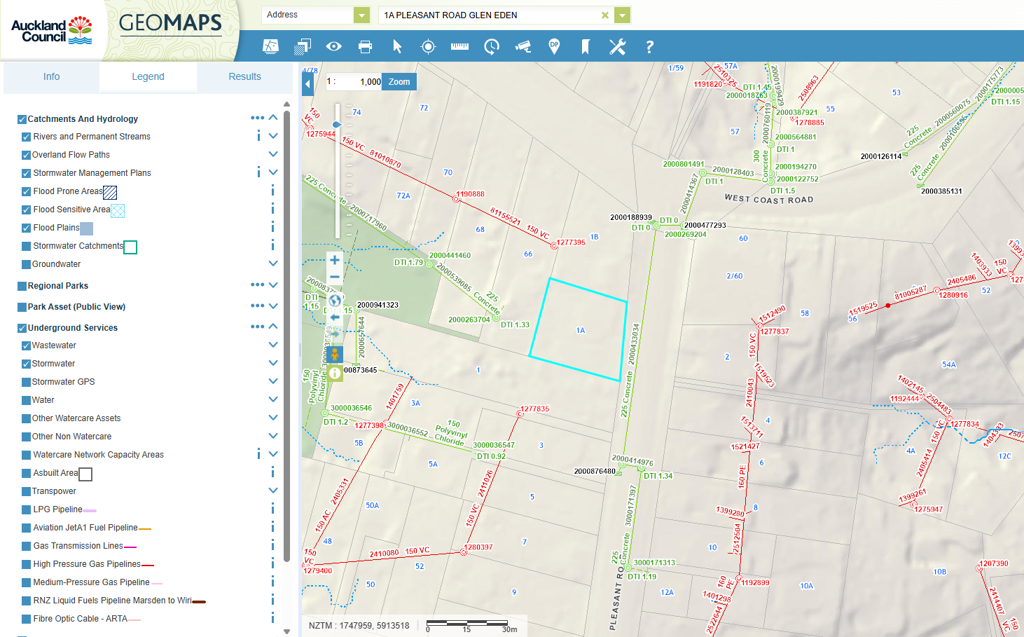Open the basemap layers icon
Screen dimensions: 1024x637
click(x=302, y=46)
